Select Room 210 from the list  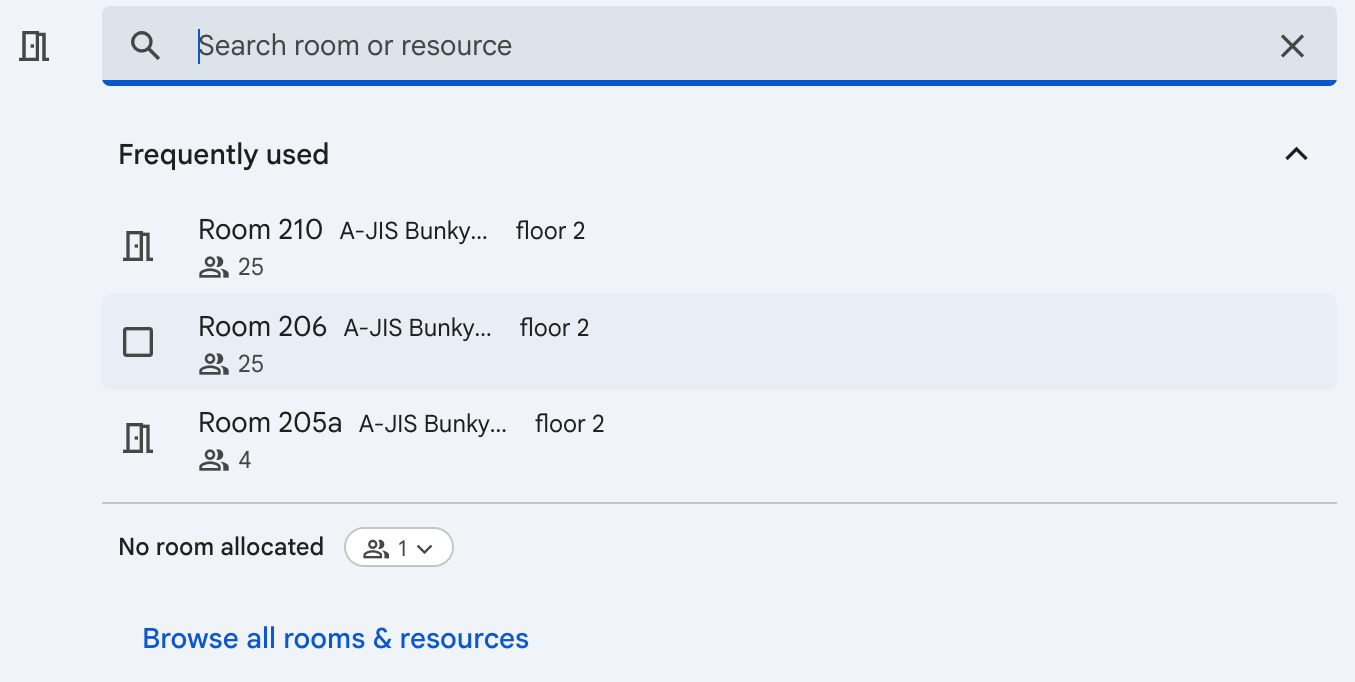point(261,231)
